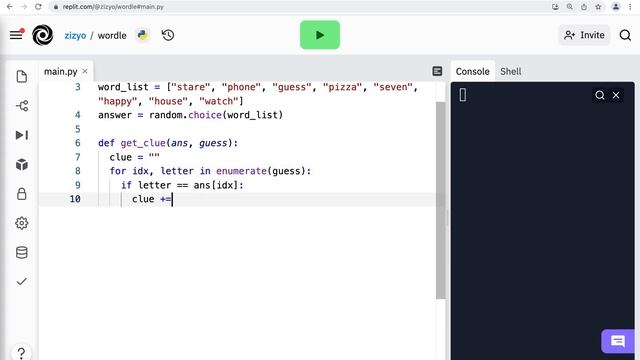Image resolution: width=640 pixels, height=360 pixels.
Task: Click on 'enumerate' in the code
Action: pyautogui.click(x=241, y=171)
